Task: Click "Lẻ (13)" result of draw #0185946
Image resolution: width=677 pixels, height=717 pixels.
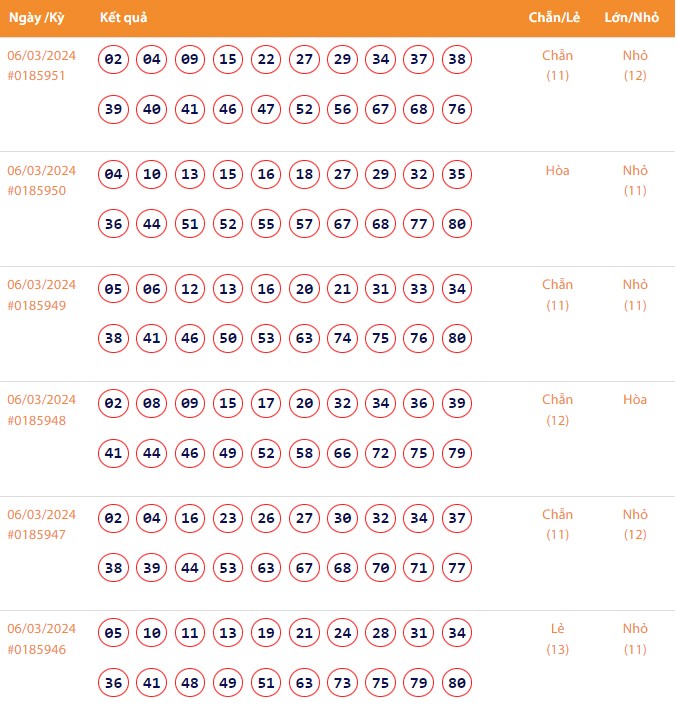Action: (557, 639)
